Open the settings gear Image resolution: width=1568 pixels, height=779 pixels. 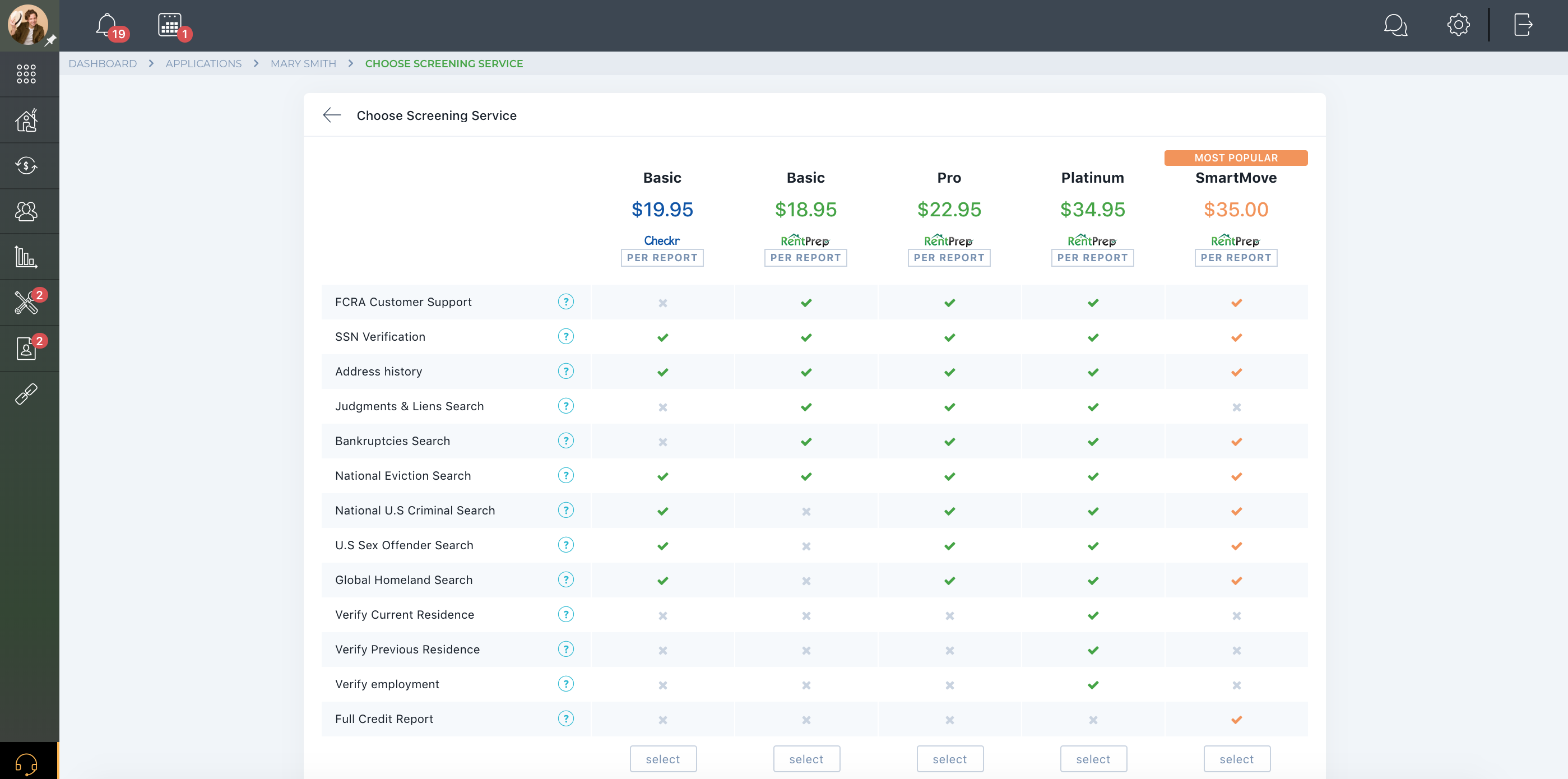pyautogui.click(x=1458, y=25)
